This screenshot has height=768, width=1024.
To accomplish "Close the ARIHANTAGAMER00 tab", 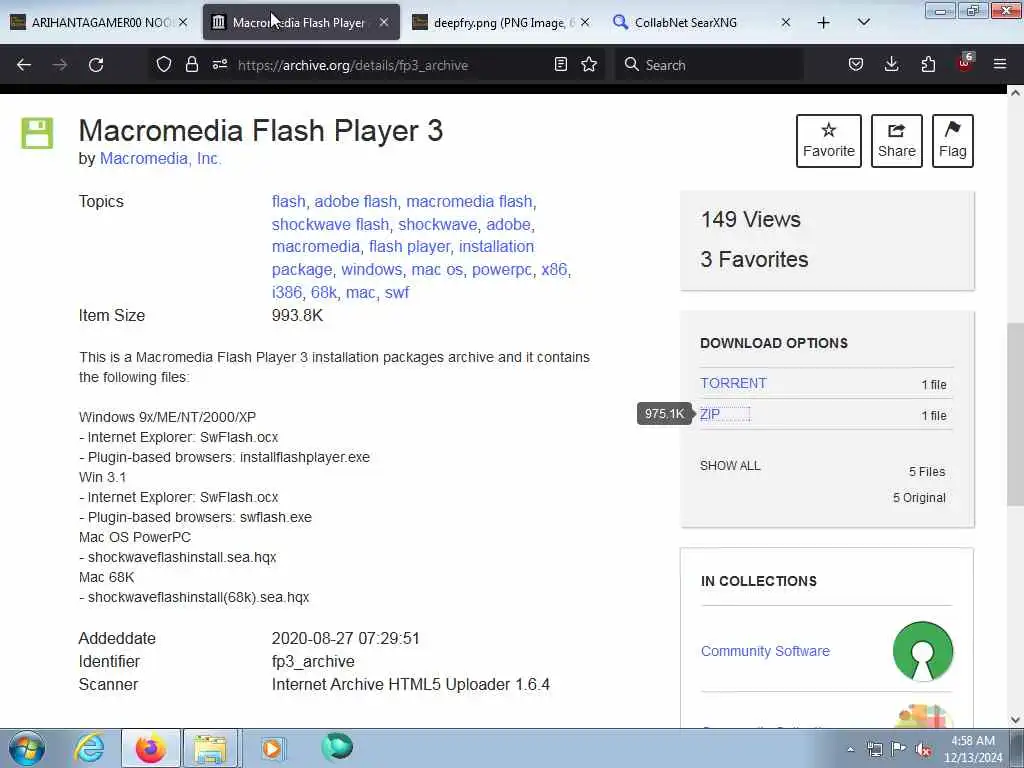I will click(x=183, y=22).
